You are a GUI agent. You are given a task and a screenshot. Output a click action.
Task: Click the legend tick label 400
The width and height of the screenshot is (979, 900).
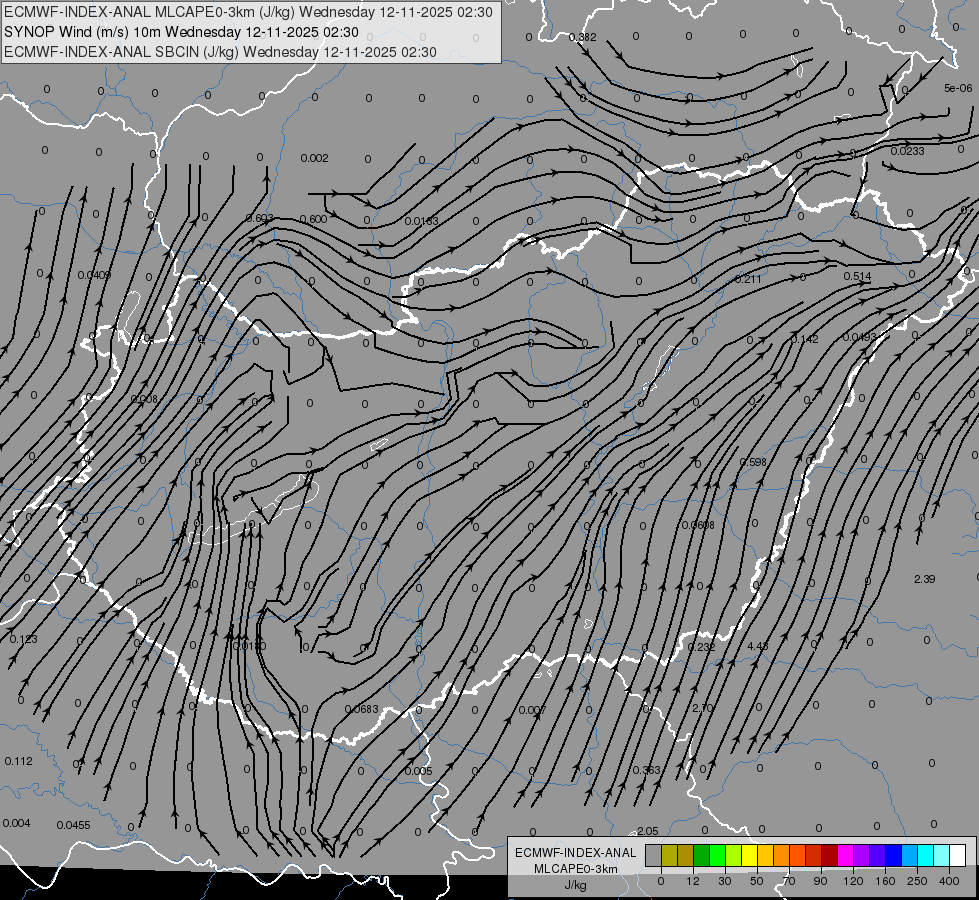949,881
